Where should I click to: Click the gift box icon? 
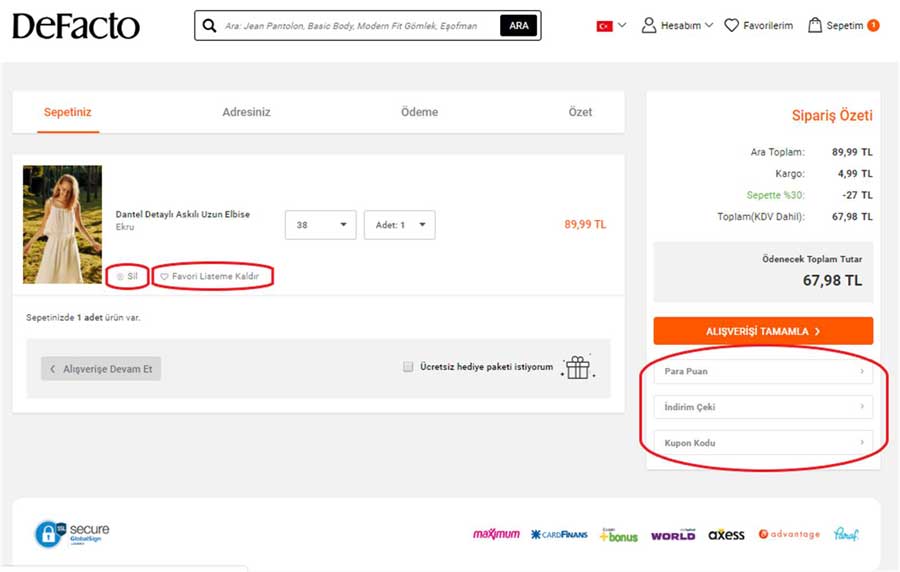coord(578,367)
